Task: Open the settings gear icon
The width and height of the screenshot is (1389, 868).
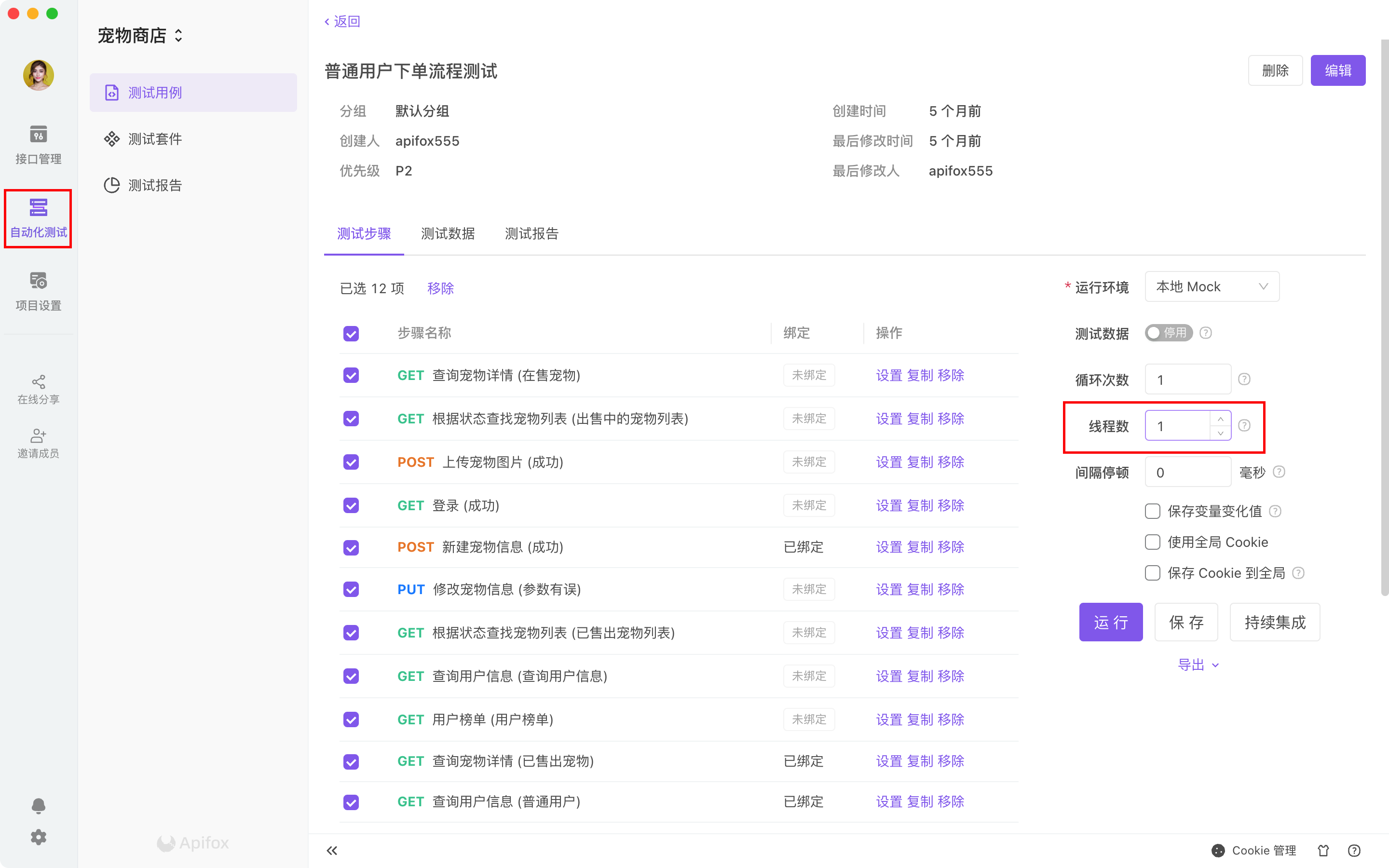Action: point(38,837)
